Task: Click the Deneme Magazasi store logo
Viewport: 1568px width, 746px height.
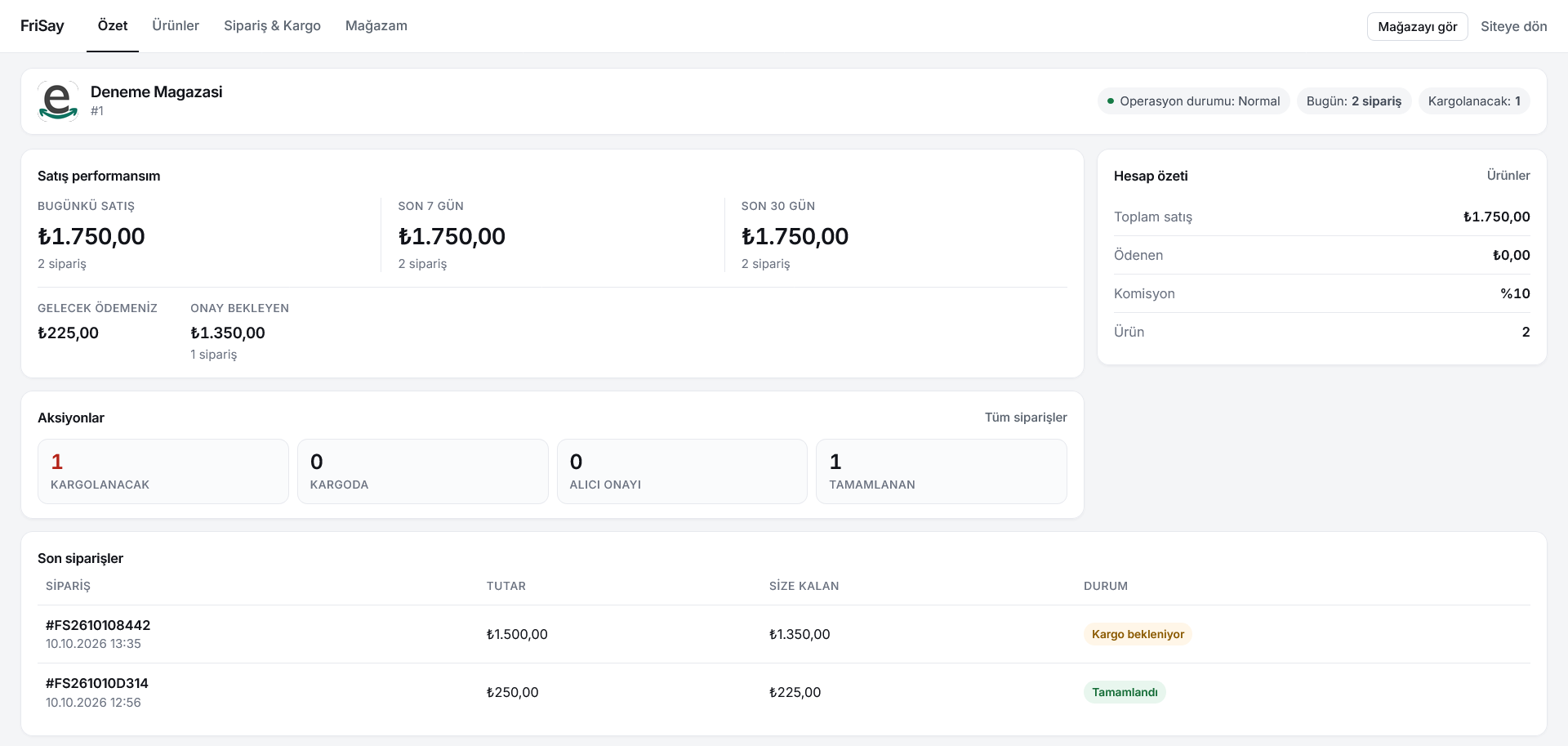Action: pos(58,101)
